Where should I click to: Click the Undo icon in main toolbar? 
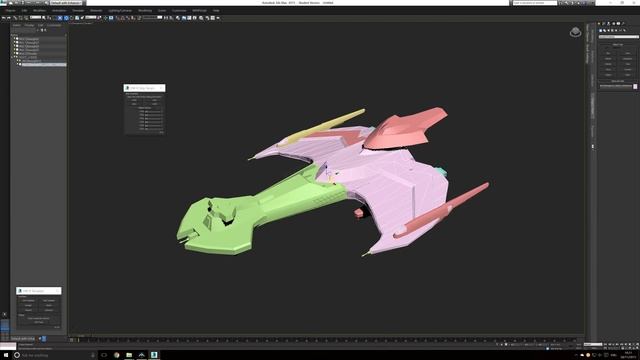[3, 18]
